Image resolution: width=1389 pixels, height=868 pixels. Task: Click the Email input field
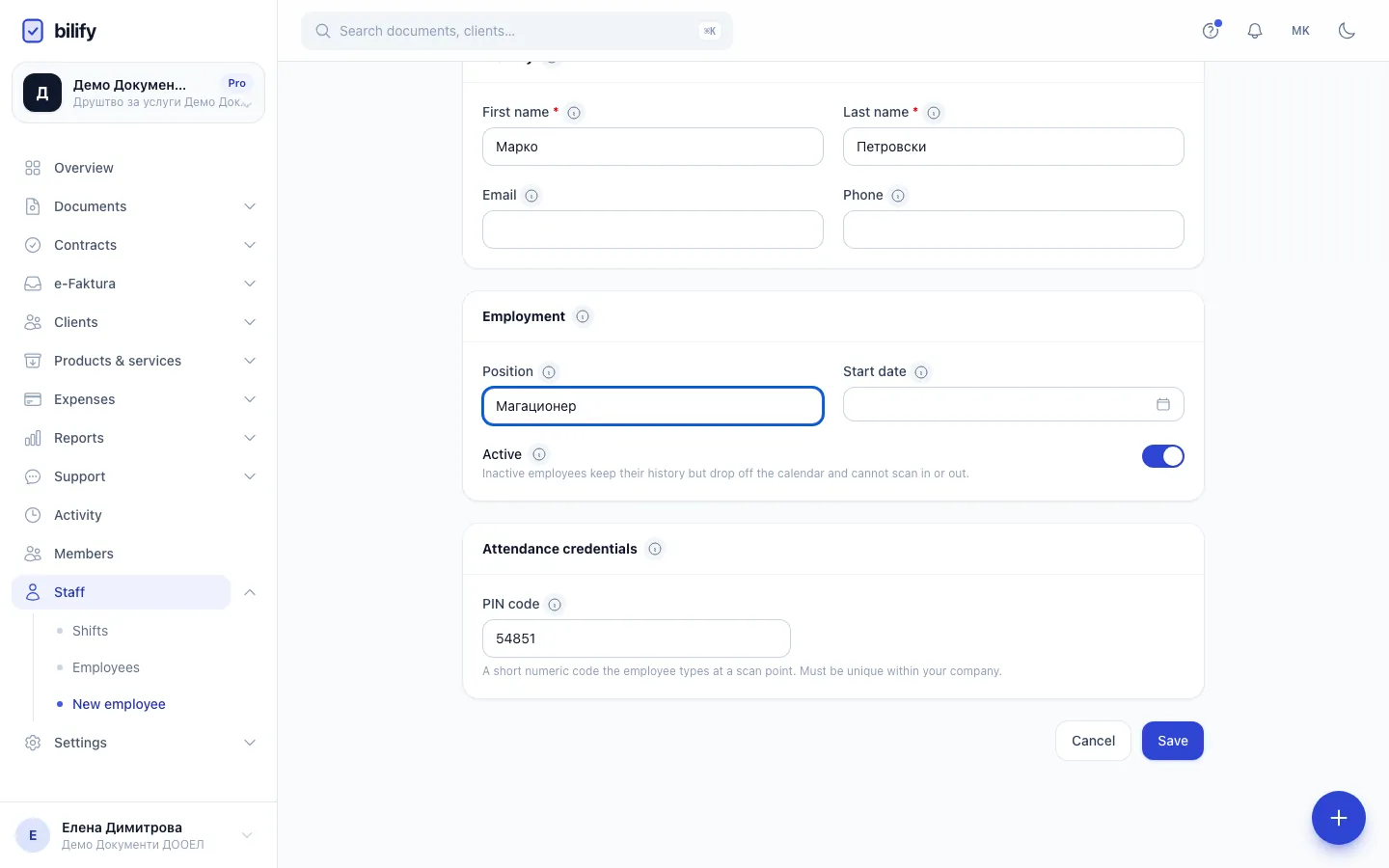tap(653, 230)
